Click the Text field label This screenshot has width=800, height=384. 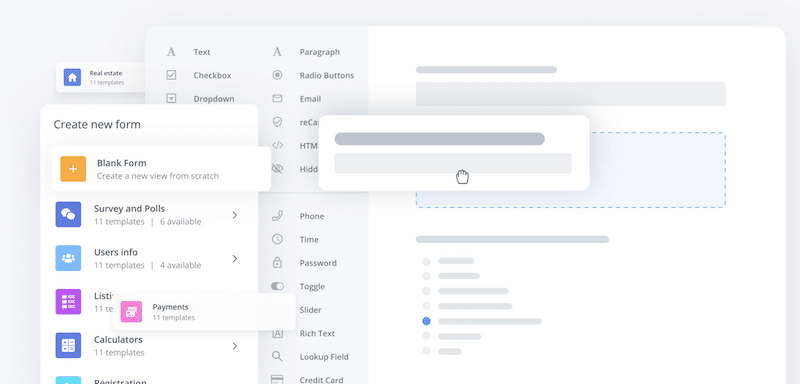[x=202, y=52]
